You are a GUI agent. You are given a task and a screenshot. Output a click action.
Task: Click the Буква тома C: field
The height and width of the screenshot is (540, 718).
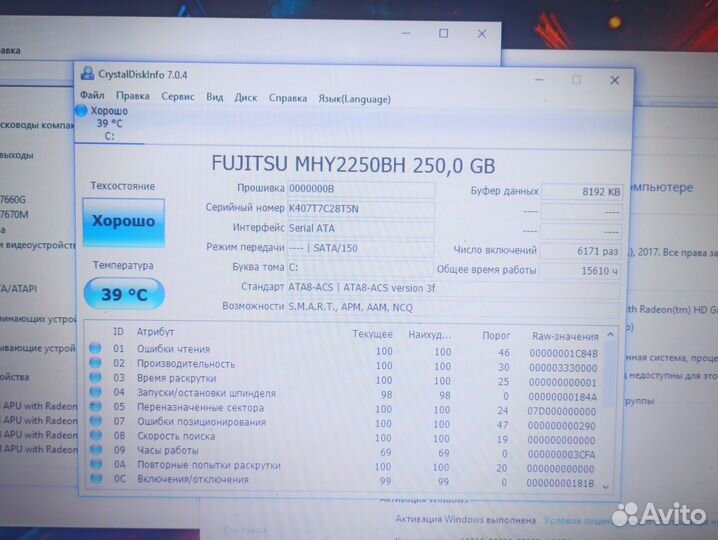tap(361, 267)
